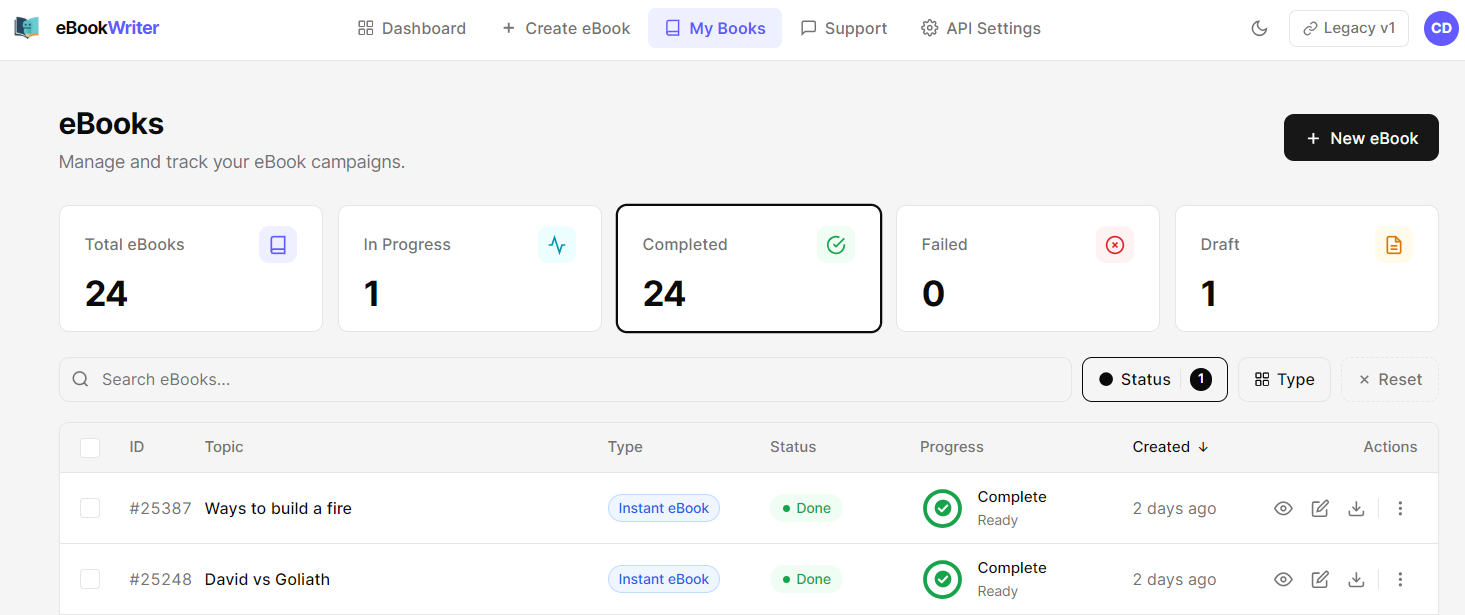1465x615 pixels.
Task: Click Instant eBook badge for David vs Goliath
Action: [x=664, y=579]
